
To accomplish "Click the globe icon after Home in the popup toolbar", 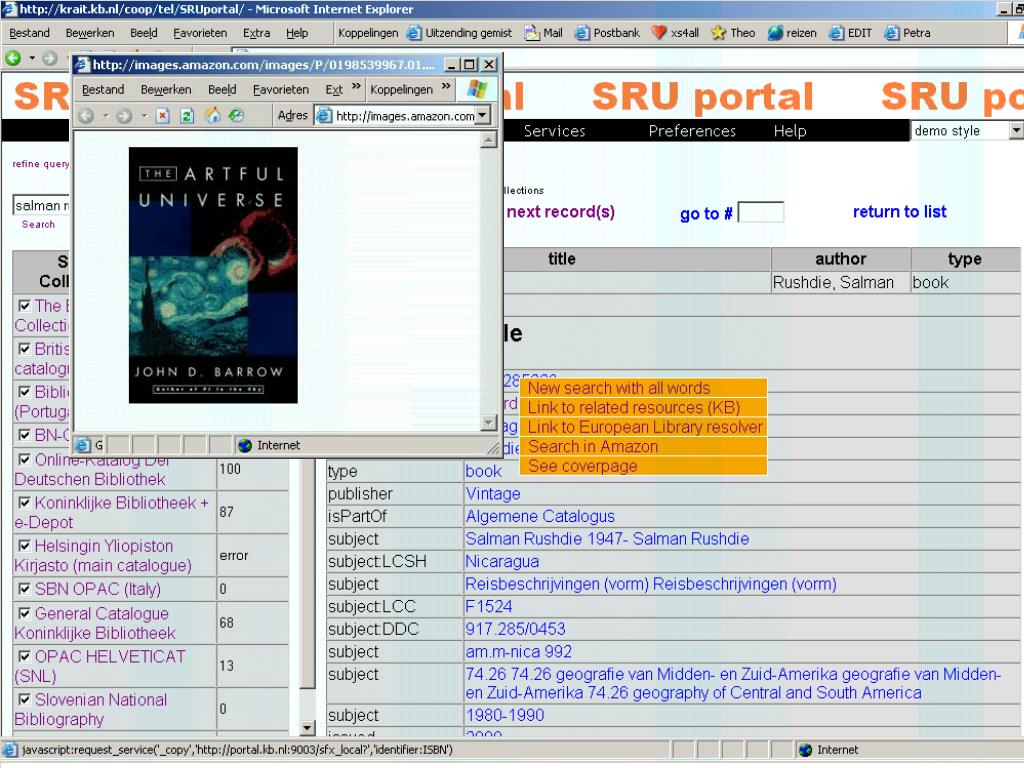I will [x=236, y=116].
